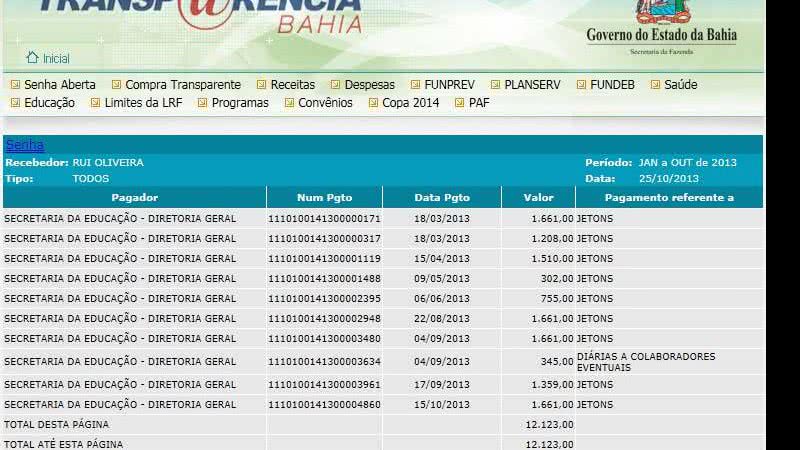Click the Governo do Estado da Bahia crest
800x450 pixels.
pos(663,12)
